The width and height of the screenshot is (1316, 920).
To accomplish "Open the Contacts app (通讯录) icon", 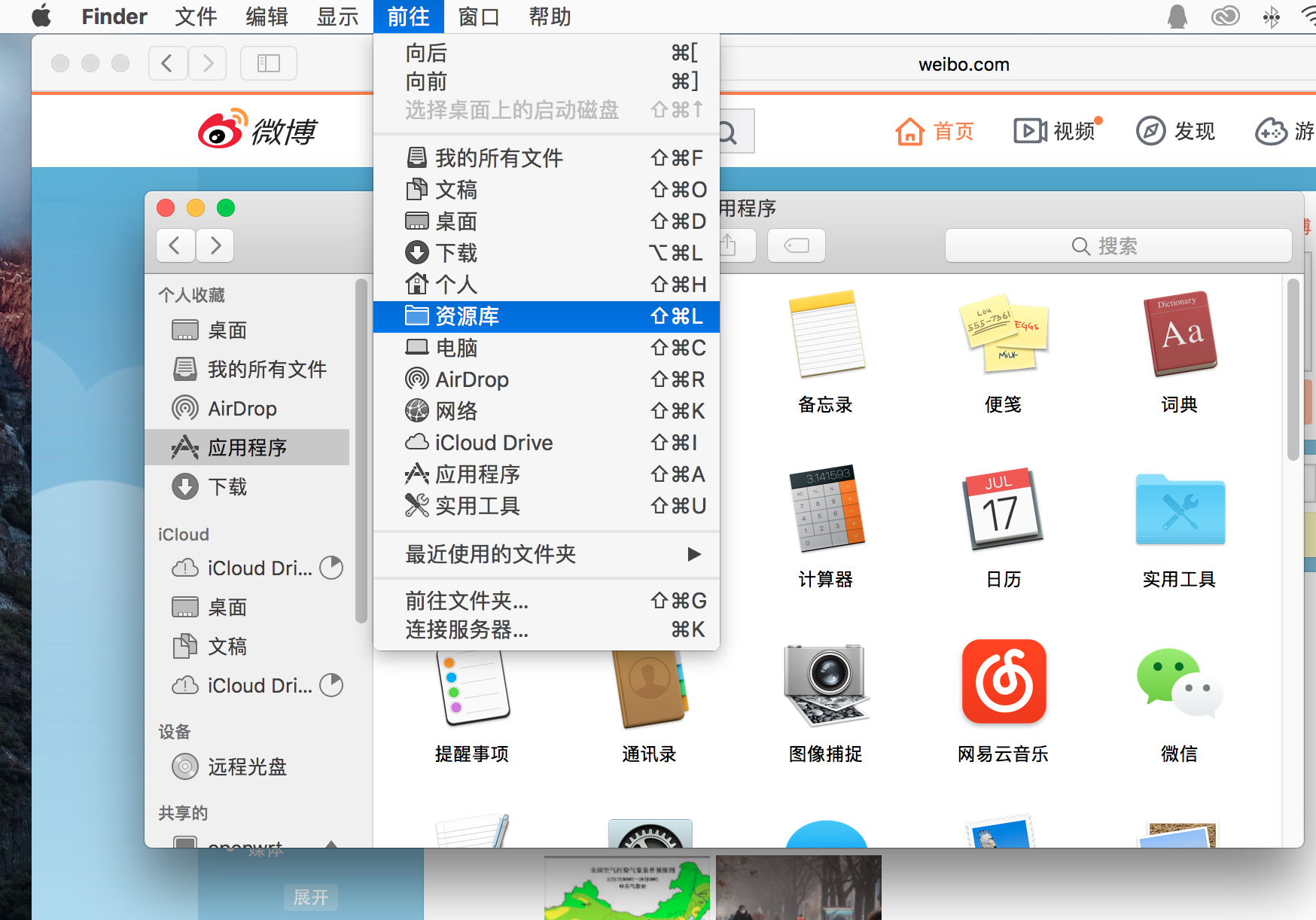I will tap(649, 688).
